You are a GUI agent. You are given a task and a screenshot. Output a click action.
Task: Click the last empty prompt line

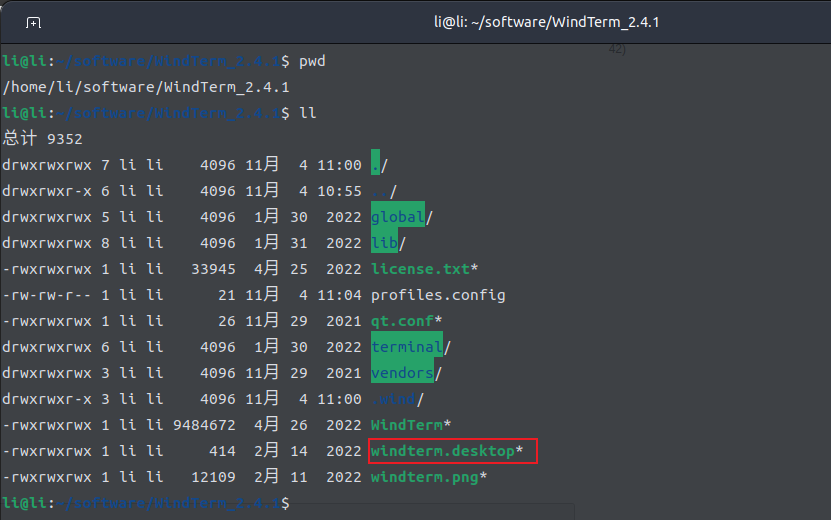click(146, 503)
